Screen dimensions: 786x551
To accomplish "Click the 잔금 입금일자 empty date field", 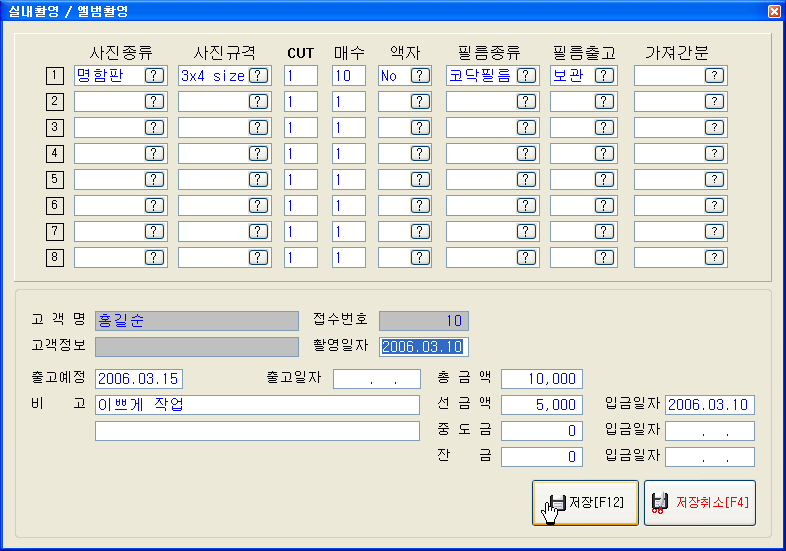I will (x=710, y=457).
